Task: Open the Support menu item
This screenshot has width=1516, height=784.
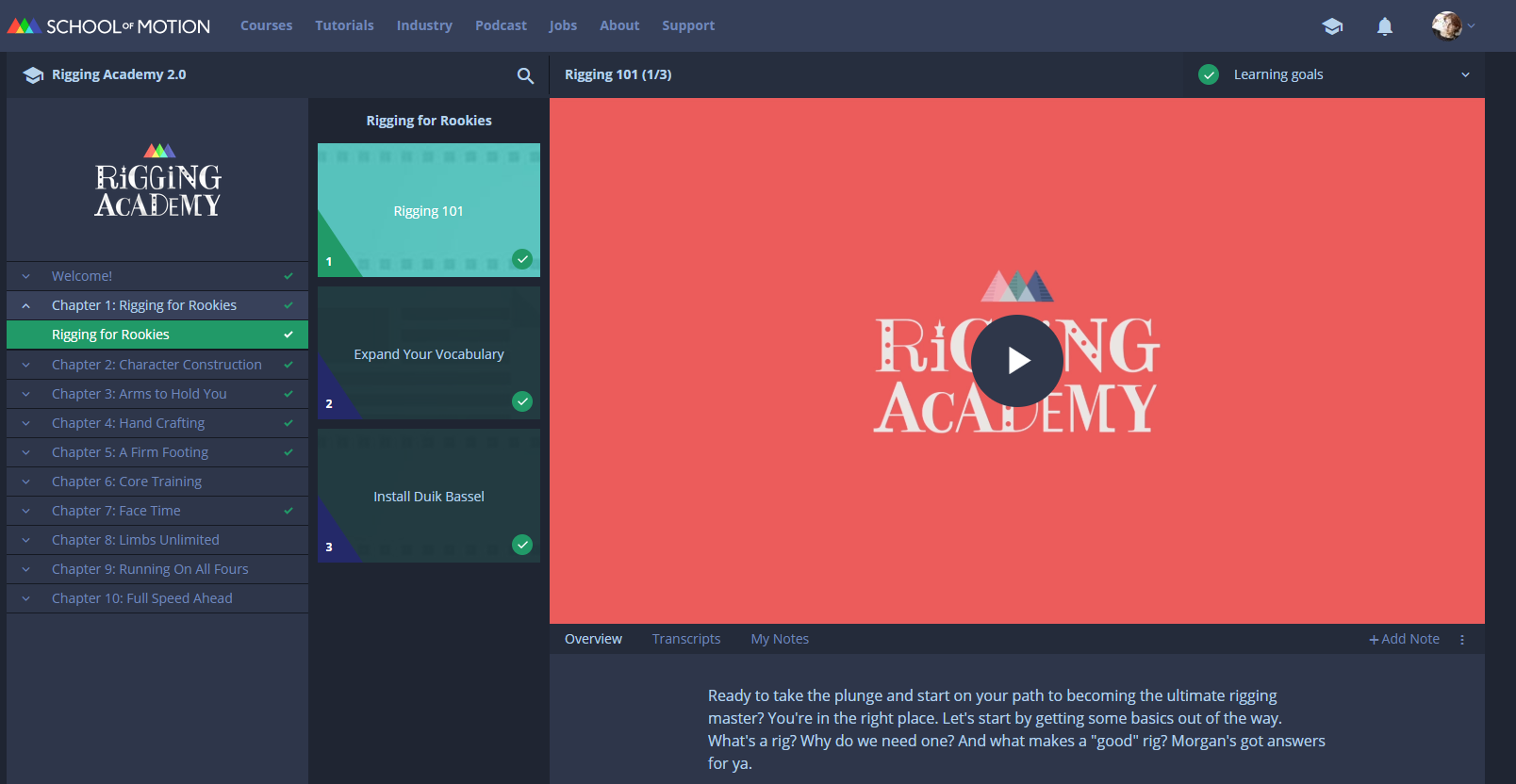Action: click(x=688, y=25)
